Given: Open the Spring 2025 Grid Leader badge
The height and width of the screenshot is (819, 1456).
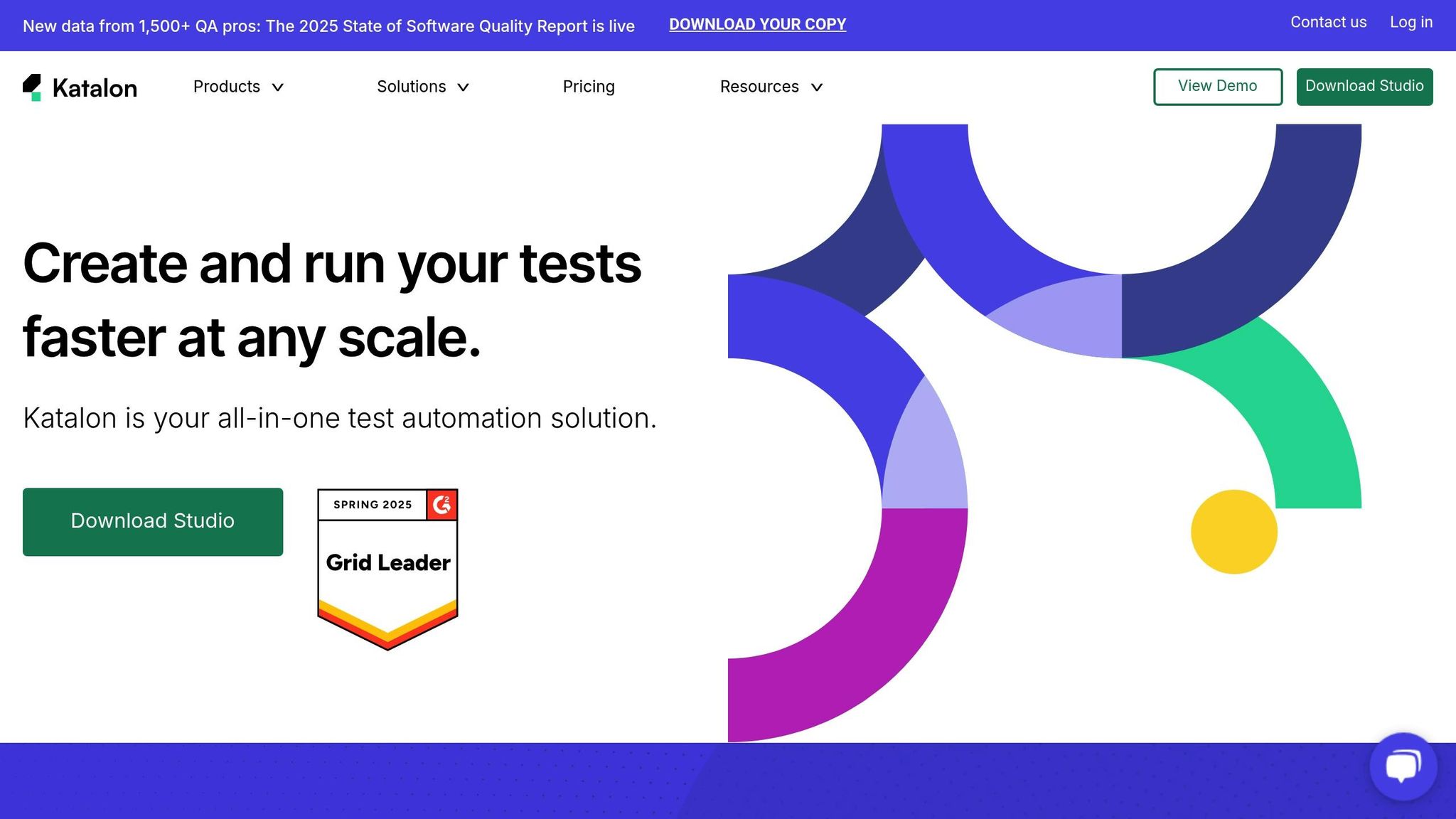Looking at the screenshot, I should [x=387, y=569].
